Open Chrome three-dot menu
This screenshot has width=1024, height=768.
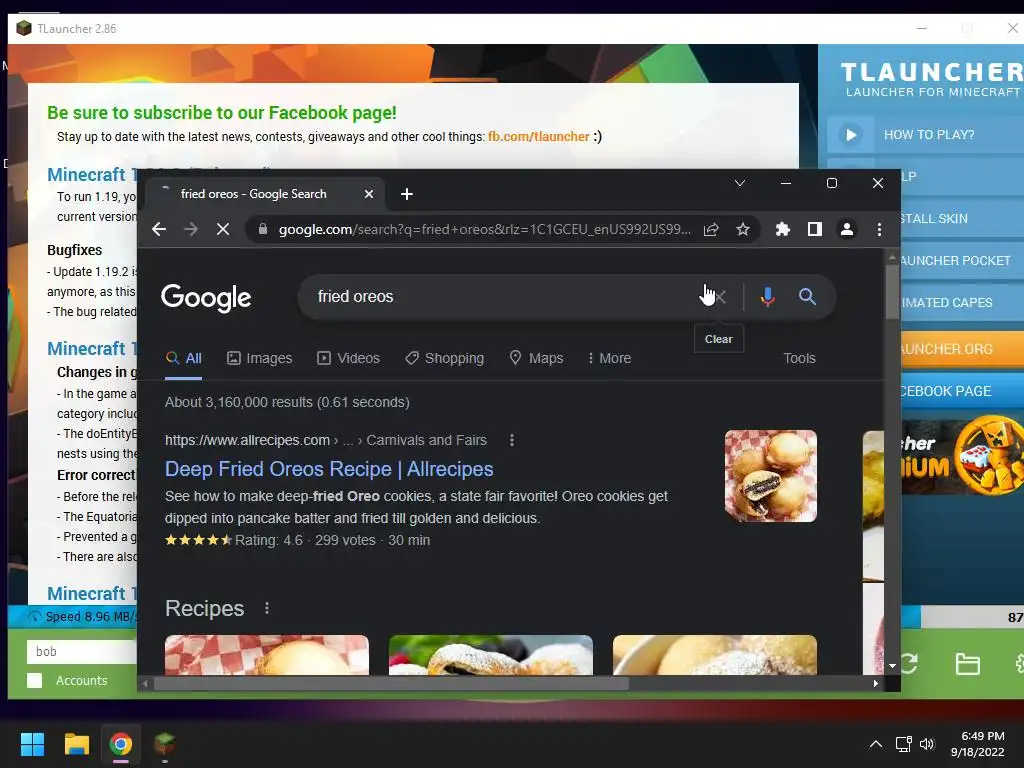[x=879, y=229]
